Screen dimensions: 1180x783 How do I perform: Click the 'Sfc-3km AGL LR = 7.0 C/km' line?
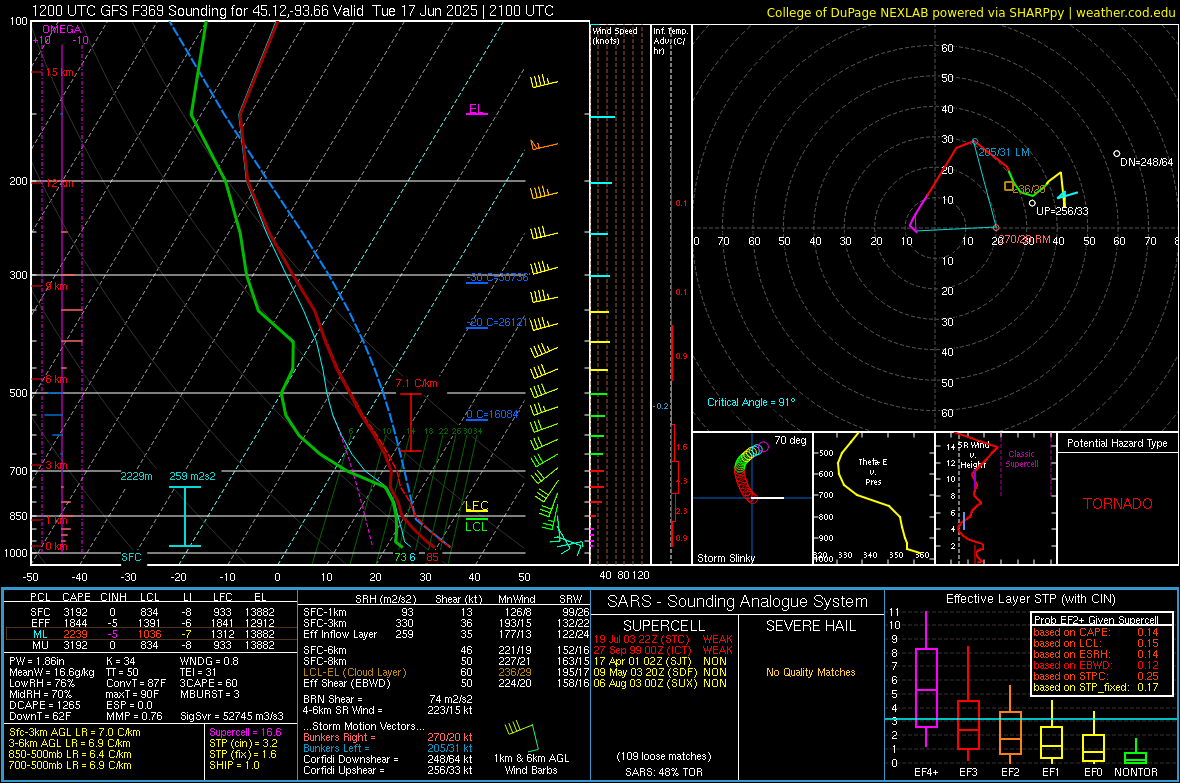coord(75,732)
